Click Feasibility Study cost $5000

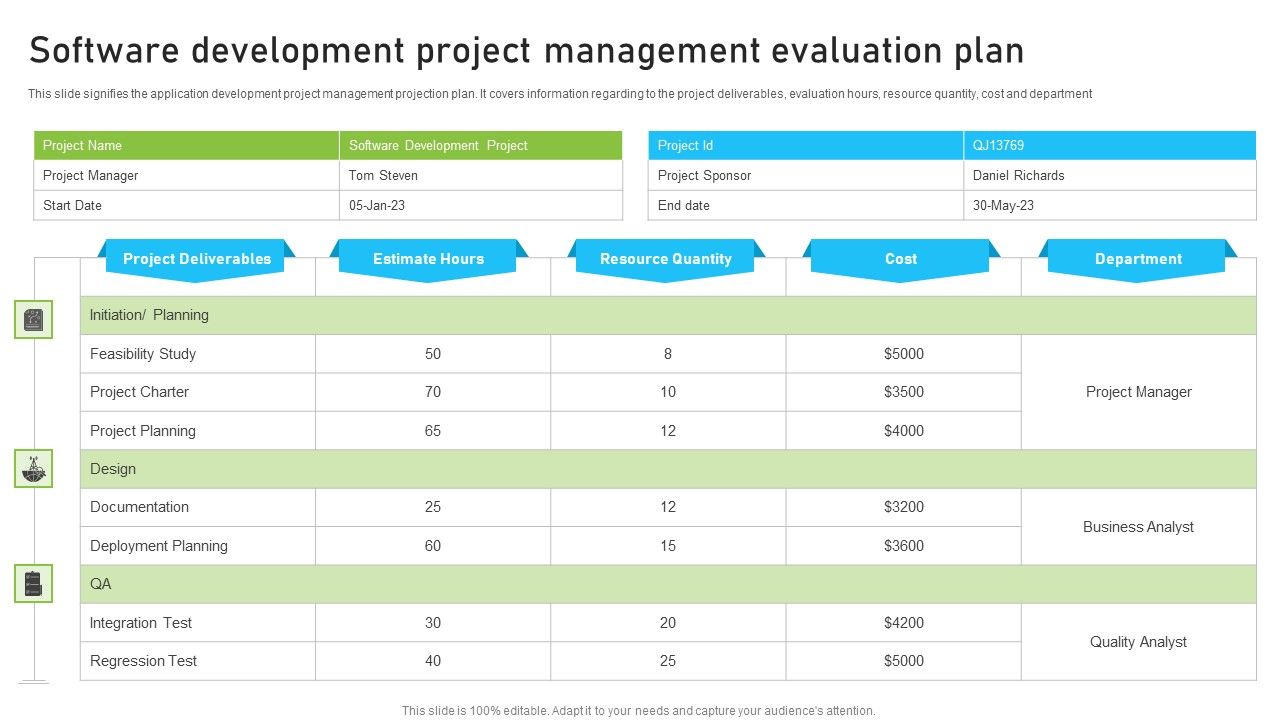click(904, 354)
